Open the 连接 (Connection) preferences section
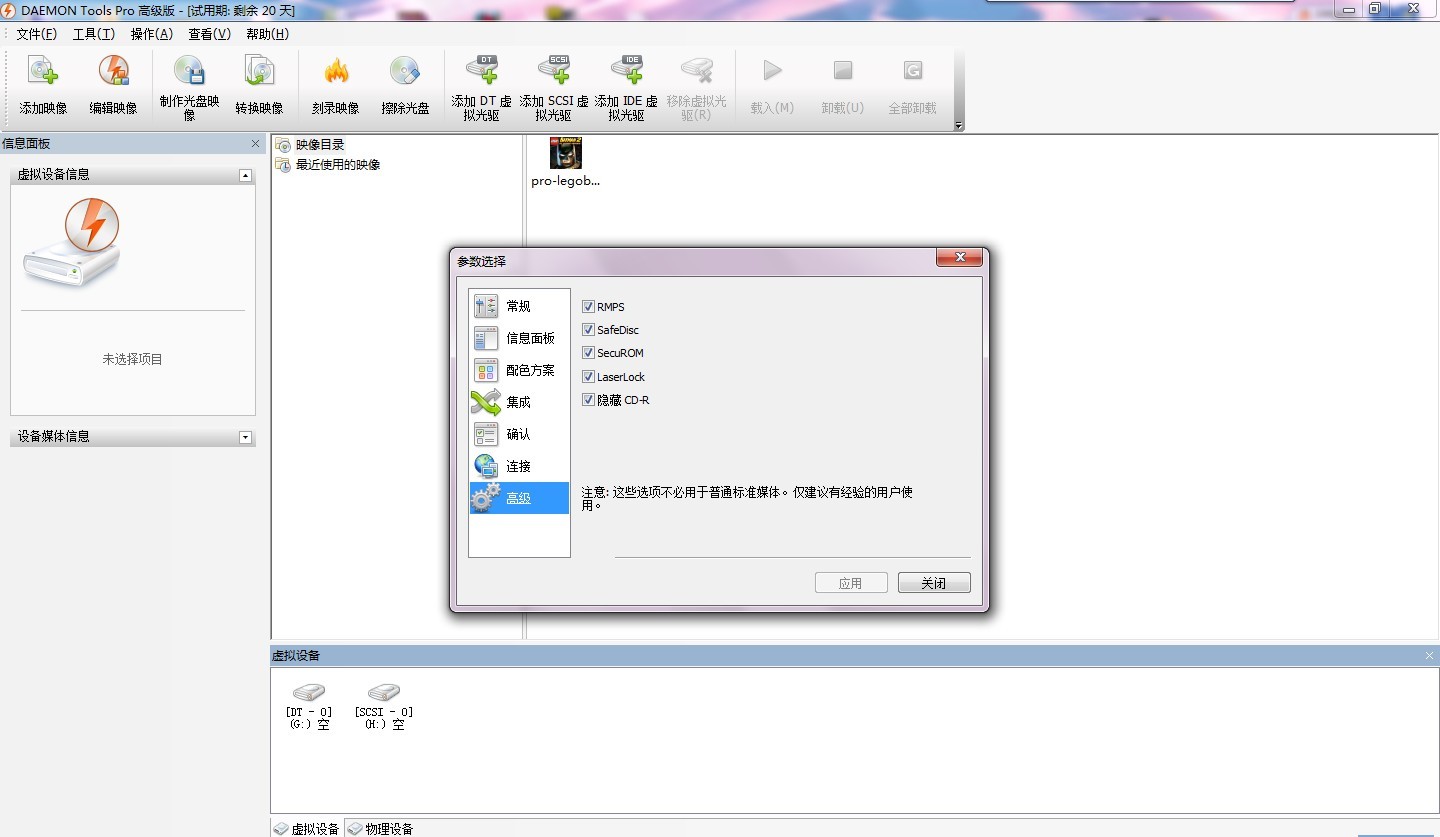Image resolution: width=1440 pixels, height=837 pixels. 519,466
